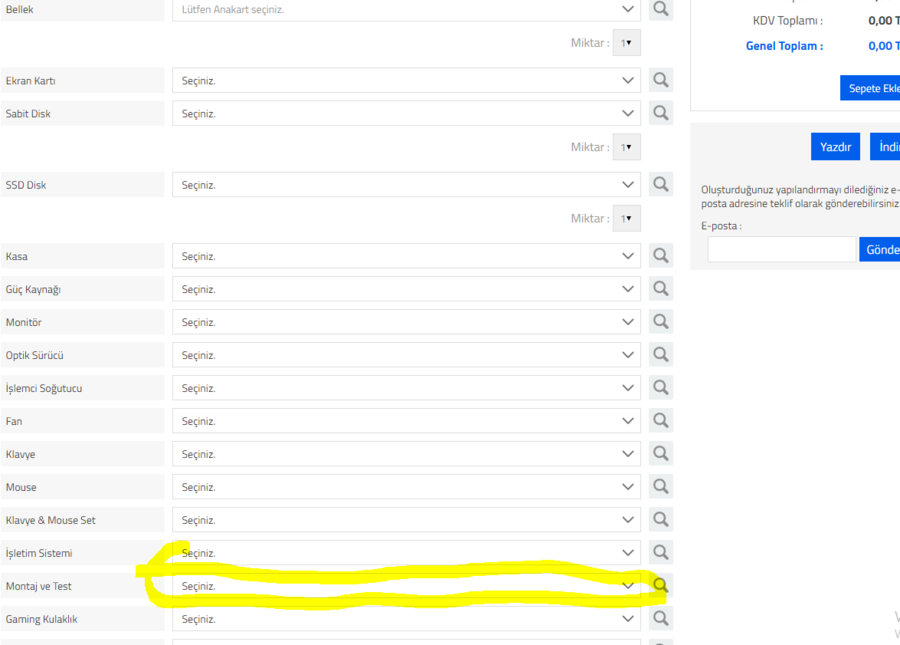Click search icon beside Monitör
This screenshot has height=645, width=900.
coord(661,321)
